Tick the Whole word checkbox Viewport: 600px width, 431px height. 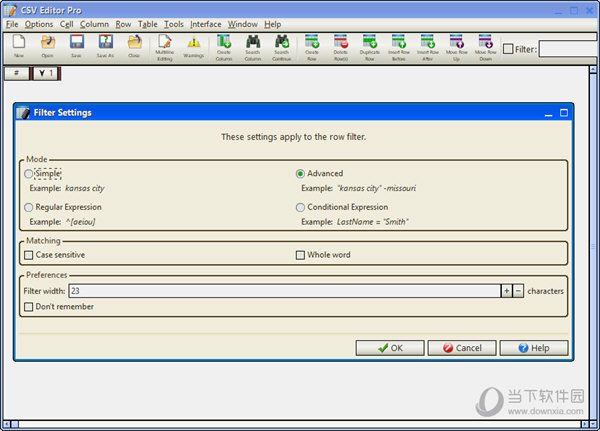pos(300,255)
